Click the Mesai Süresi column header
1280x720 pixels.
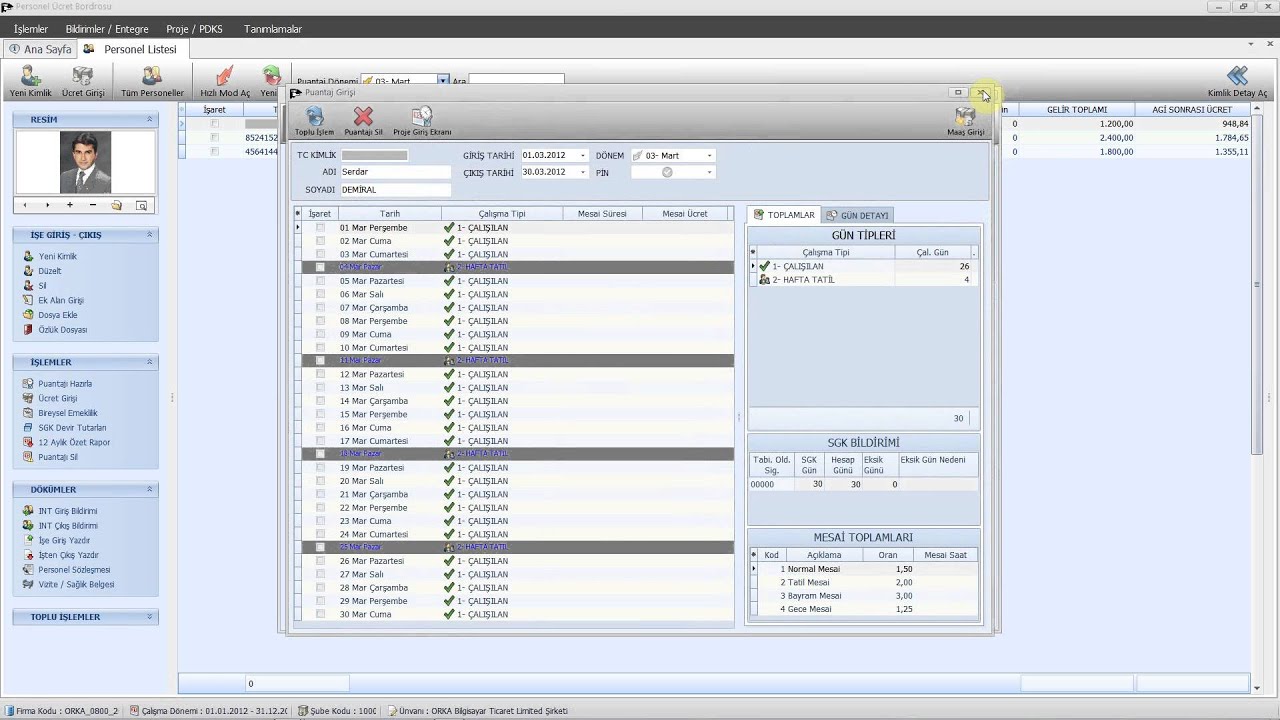[x=602, y=214]
